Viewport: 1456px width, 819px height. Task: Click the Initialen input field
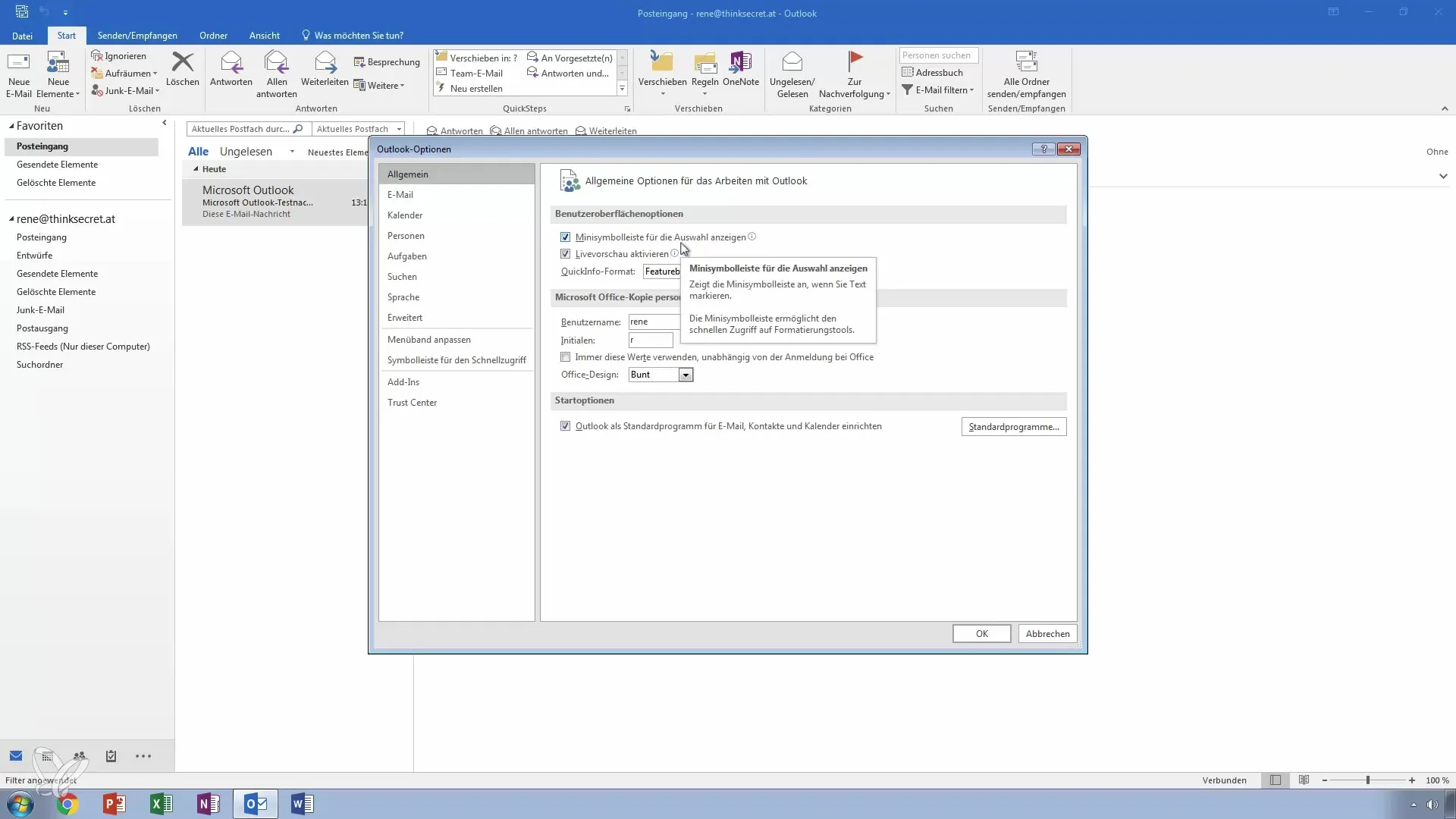pos(651,340)
